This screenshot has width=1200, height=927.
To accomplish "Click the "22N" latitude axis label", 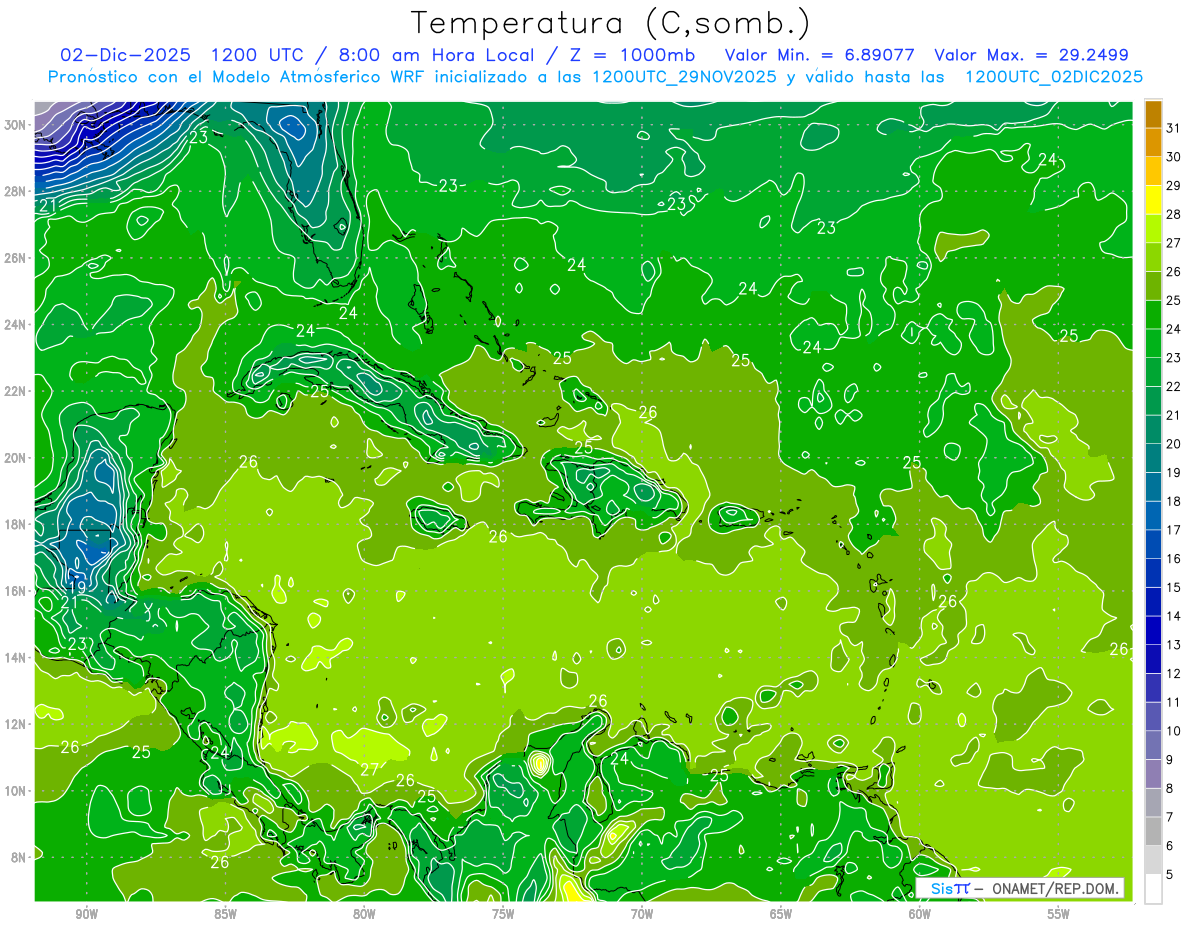I will pyautogui.click(x=17, y=391).
